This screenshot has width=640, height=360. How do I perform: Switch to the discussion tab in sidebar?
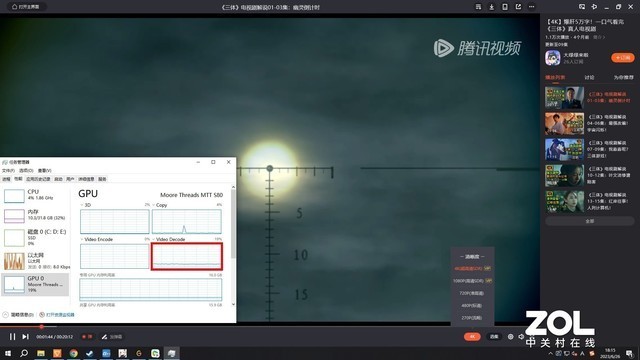click(x=589, y=78)
